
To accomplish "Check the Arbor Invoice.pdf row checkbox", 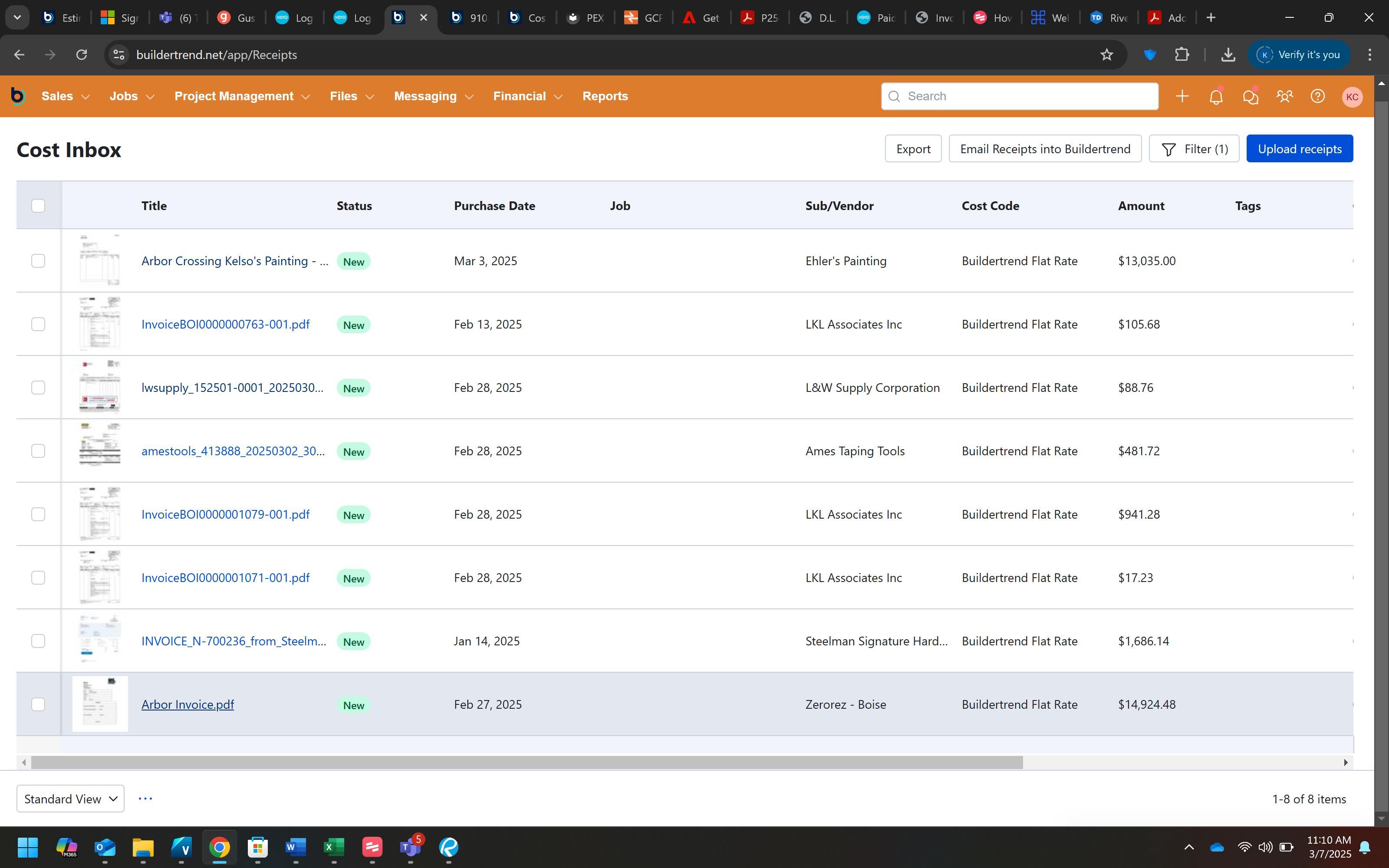I will tap(38, 704).
